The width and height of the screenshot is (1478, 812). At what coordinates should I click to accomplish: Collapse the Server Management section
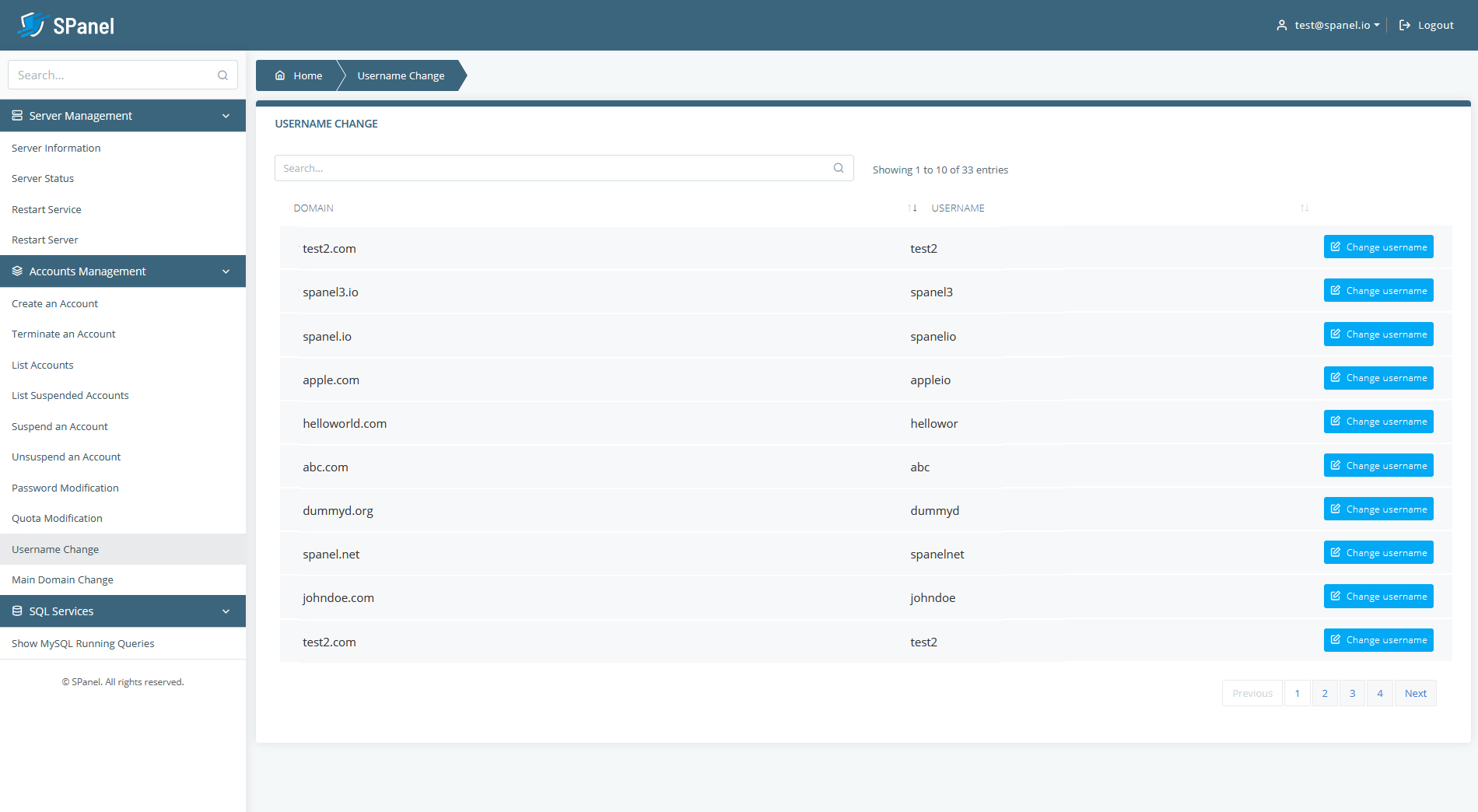[226, 116]
